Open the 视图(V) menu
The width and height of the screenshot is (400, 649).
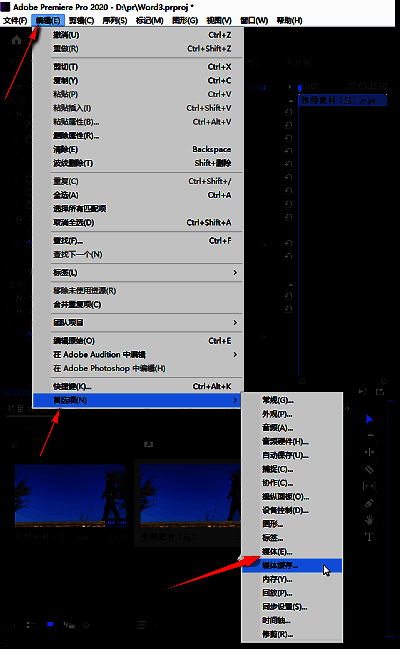(219, 20)
